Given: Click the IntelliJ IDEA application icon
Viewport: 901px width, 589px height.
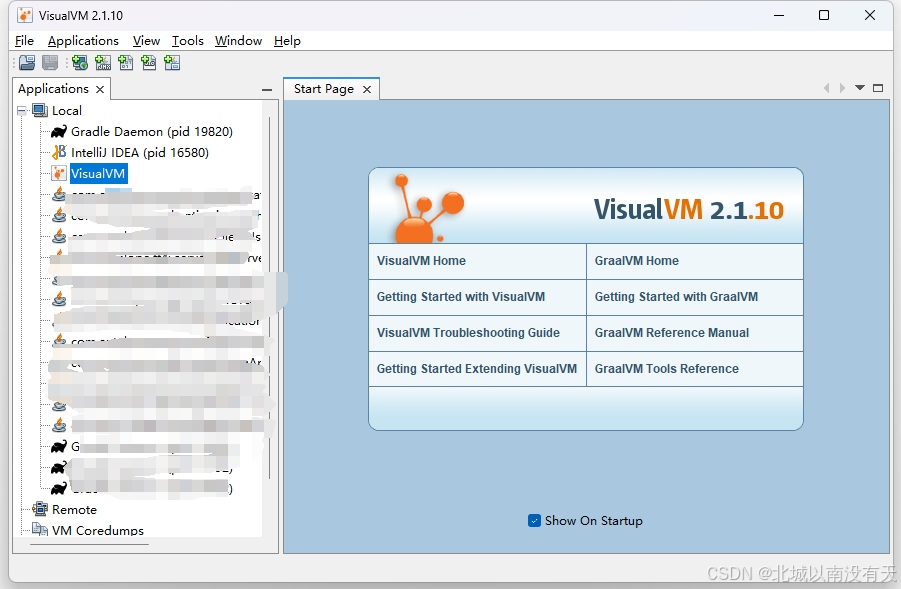Looking at the screenshot, I should pyautogui.click(x=59, y=152).
